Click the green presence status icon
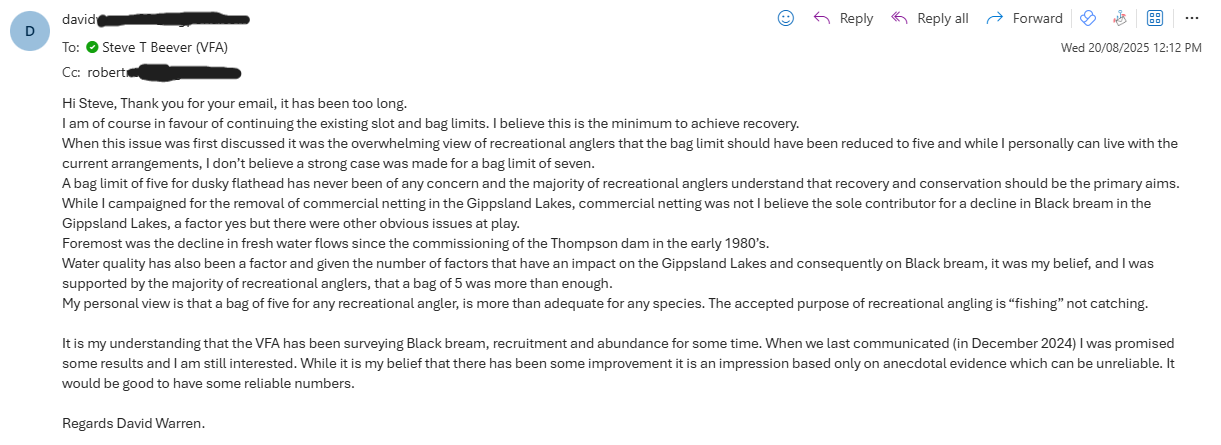 [92, 46]
